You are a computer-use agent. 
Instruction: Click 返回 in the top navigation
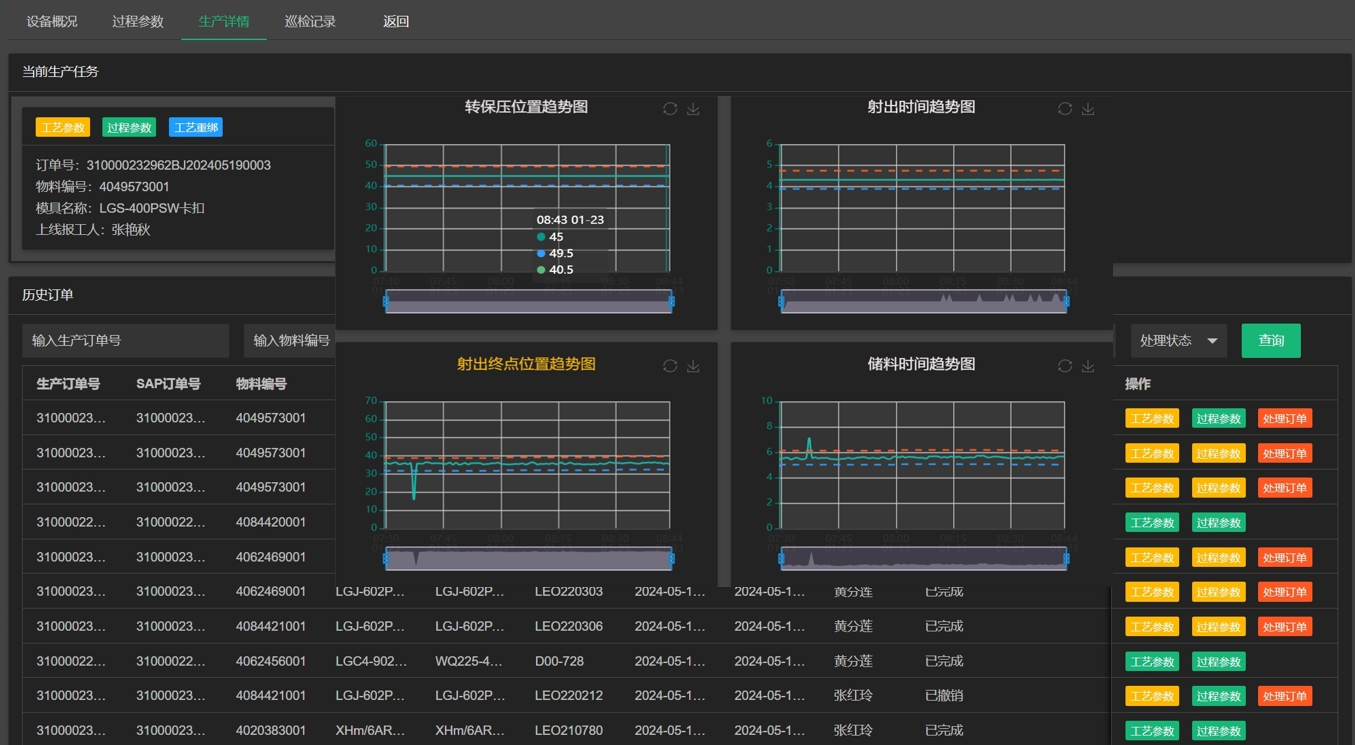click(x=396, y=21)
